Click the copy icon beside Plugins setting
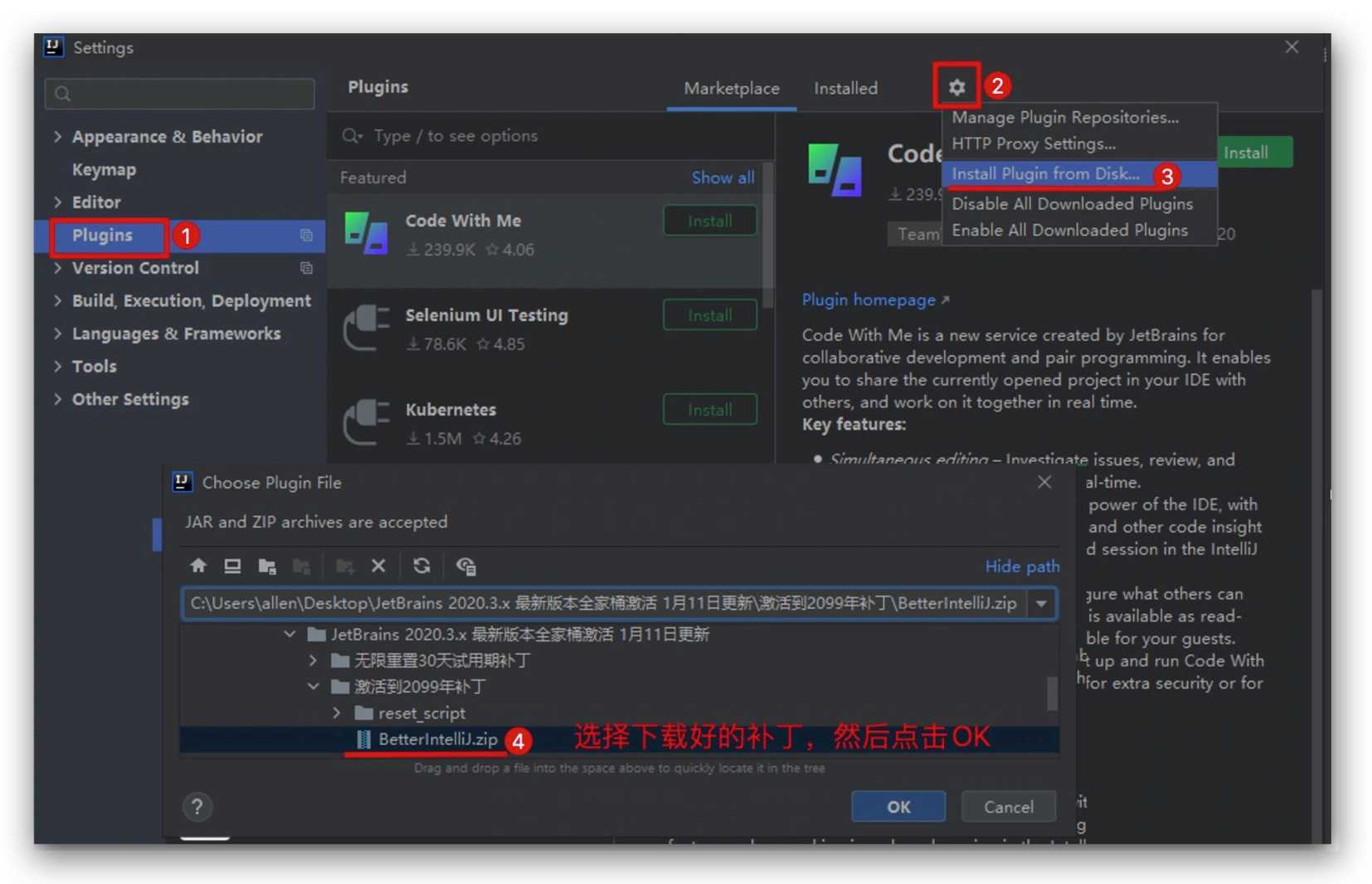Image resolution: width=1372 pixels, height=884 pixels. coord(306,236)
